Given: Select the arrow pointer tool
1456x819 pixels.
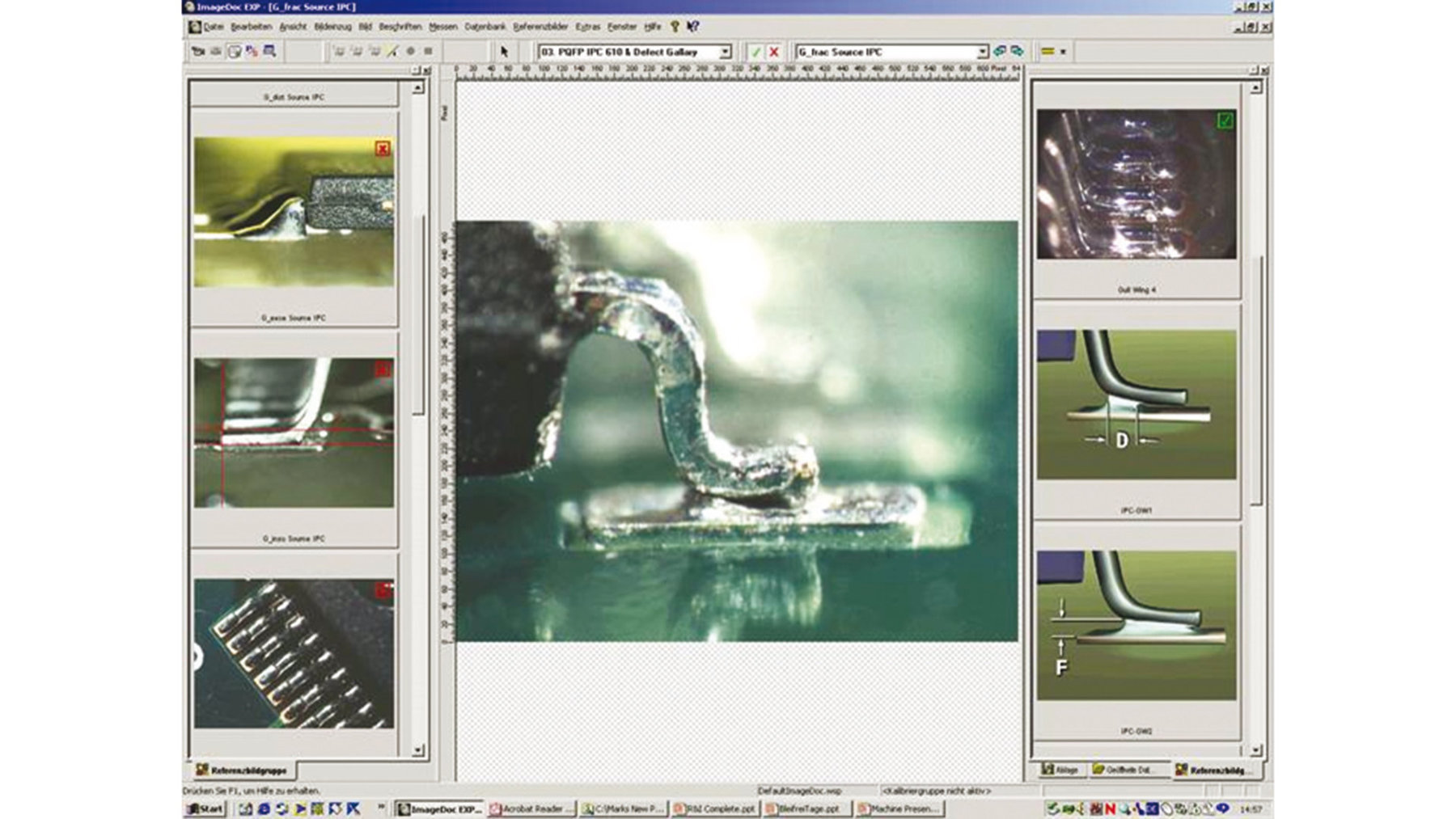Looking at the screenshot, I should tap(504, 52).
